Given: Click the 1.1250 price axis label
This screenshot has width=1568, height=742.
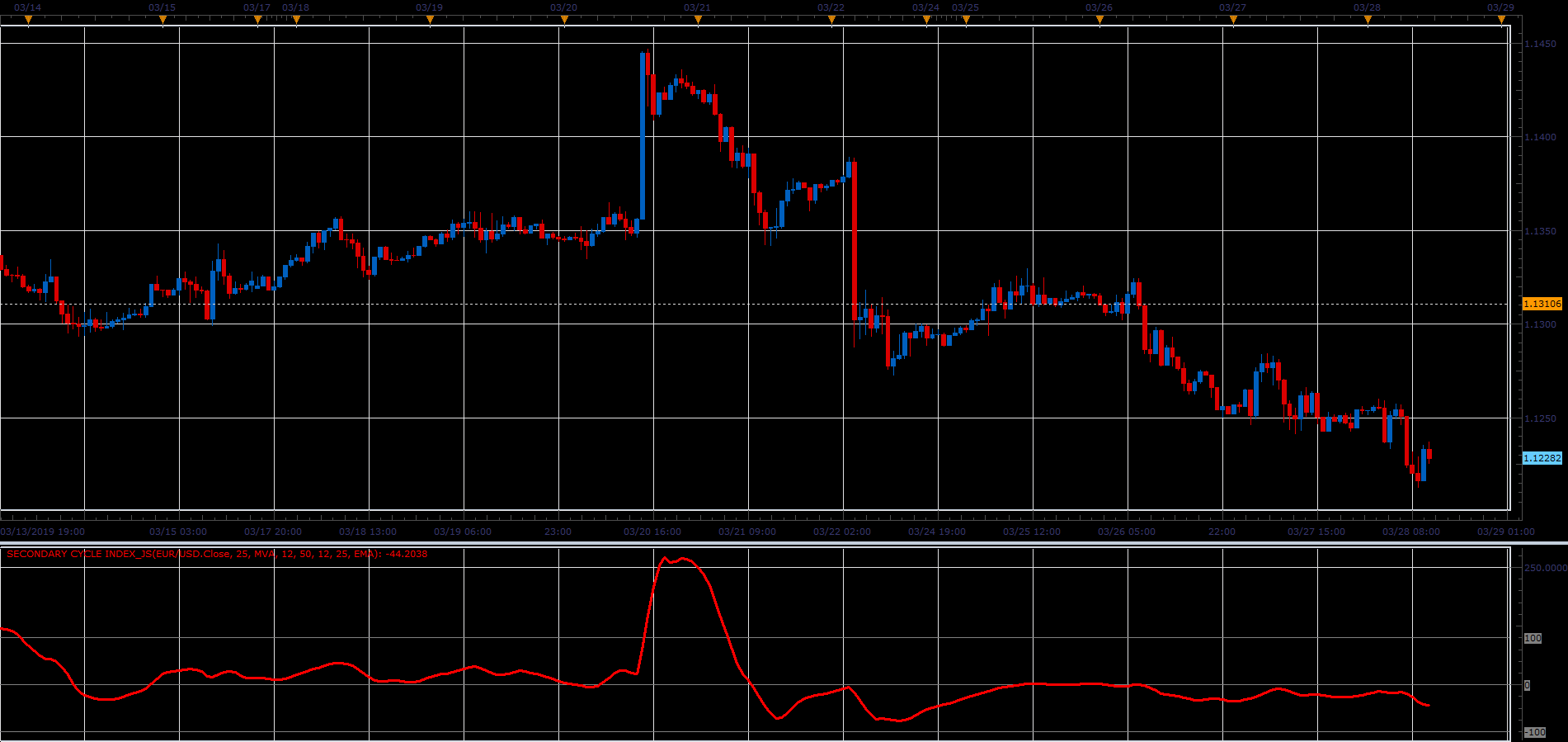Looking at the screenshot, I should pos(1540,418).
